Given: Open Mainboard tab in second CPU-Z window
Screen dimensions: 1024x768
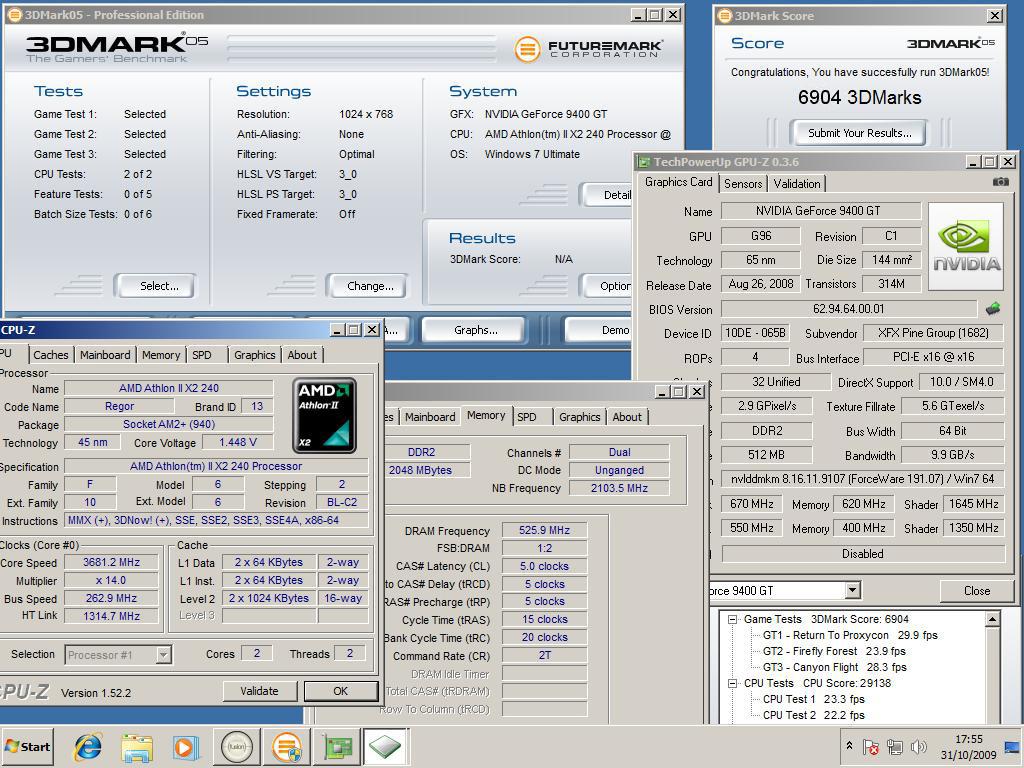Looking at the screenshot, I should tap(430, 417).
